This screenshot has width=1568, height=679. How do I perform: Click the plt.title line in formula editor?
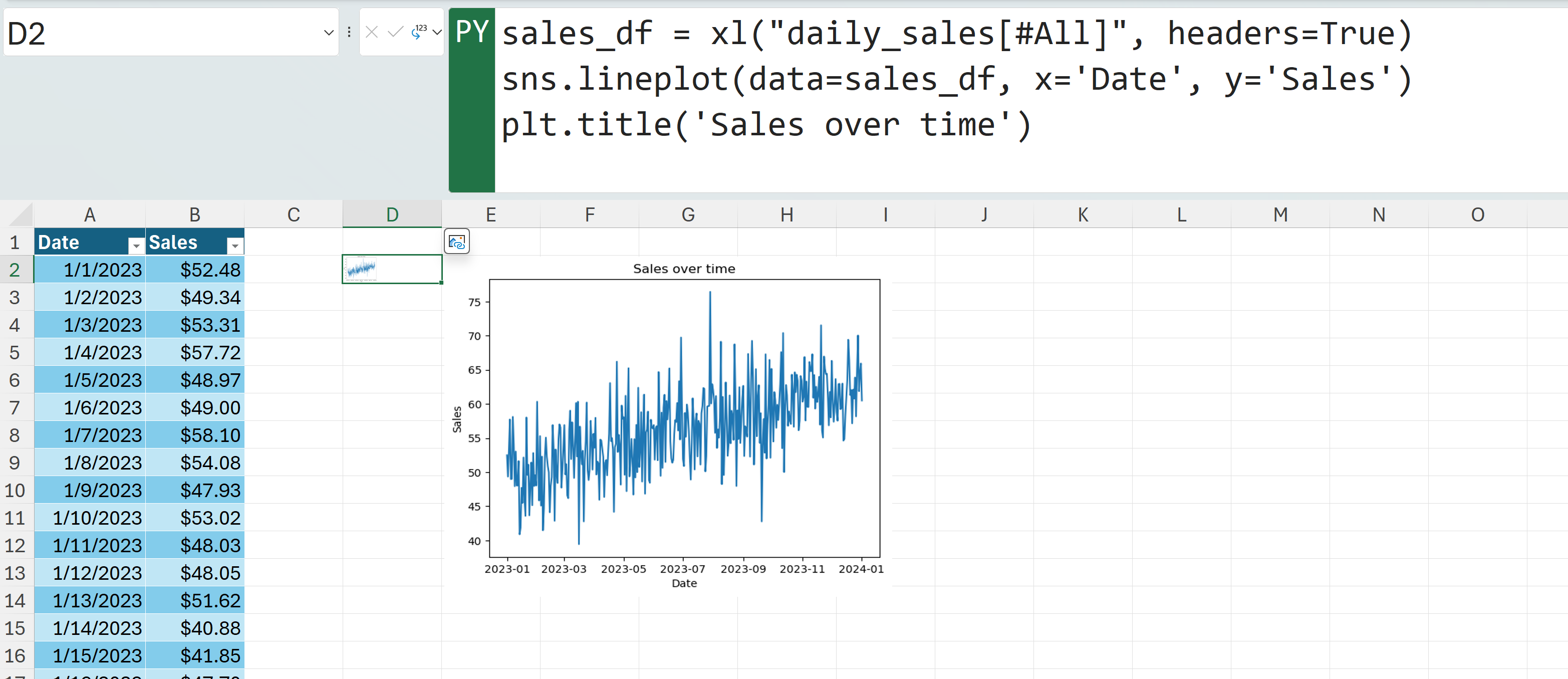[766, 125]
